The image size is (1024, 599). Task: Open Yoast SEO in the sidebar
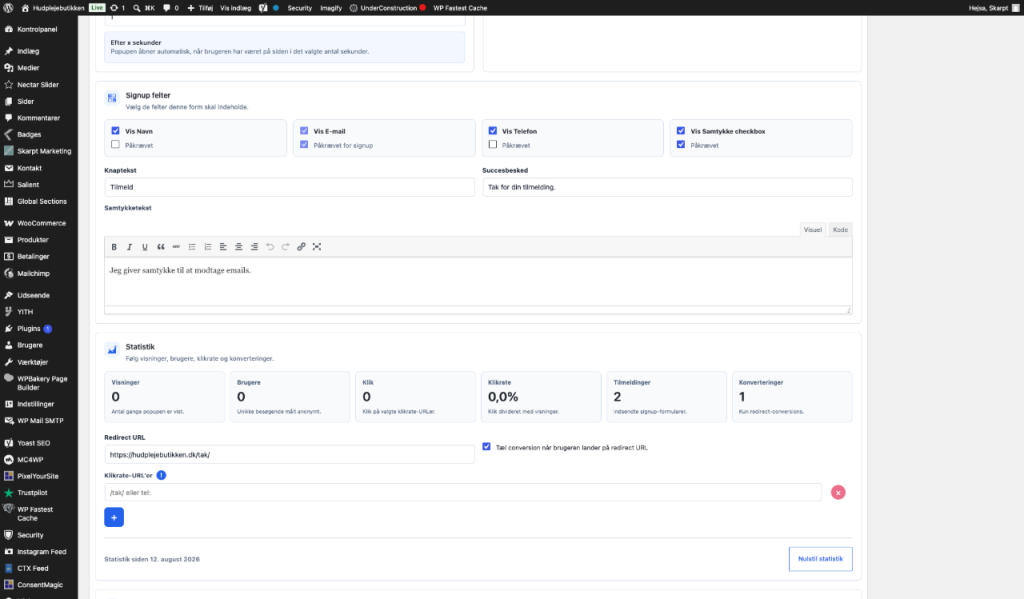point(33,443)
